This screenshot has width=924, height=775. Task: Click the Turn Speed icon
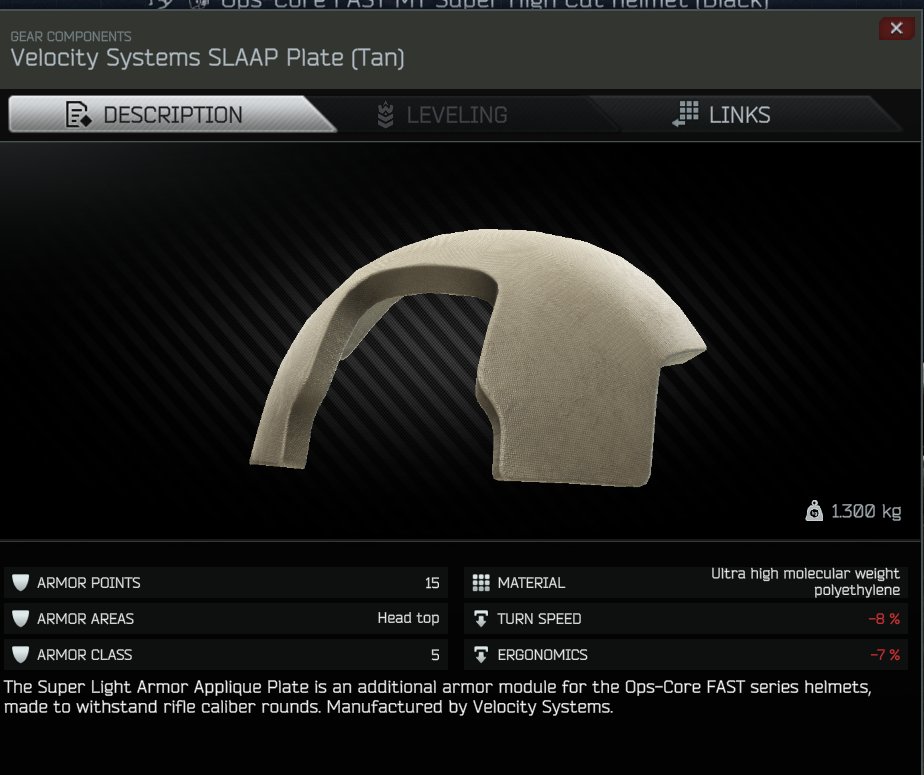tap(481, 619)
